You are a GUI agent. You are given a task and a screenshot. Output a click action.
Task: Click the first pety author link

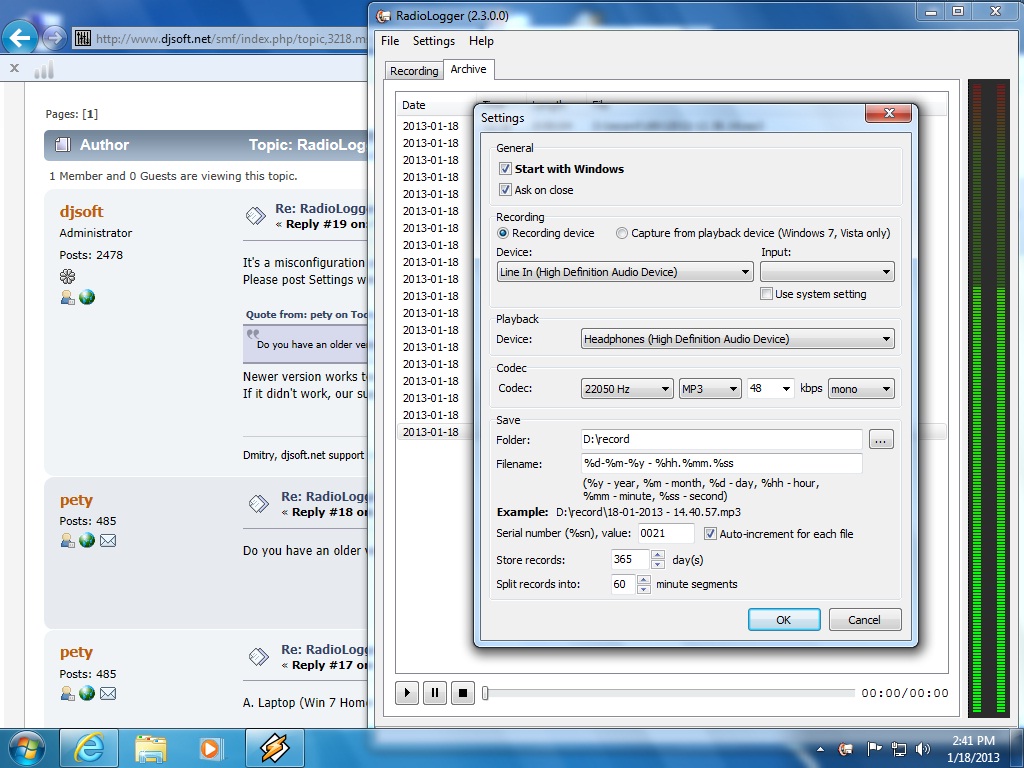pos(76,500)
